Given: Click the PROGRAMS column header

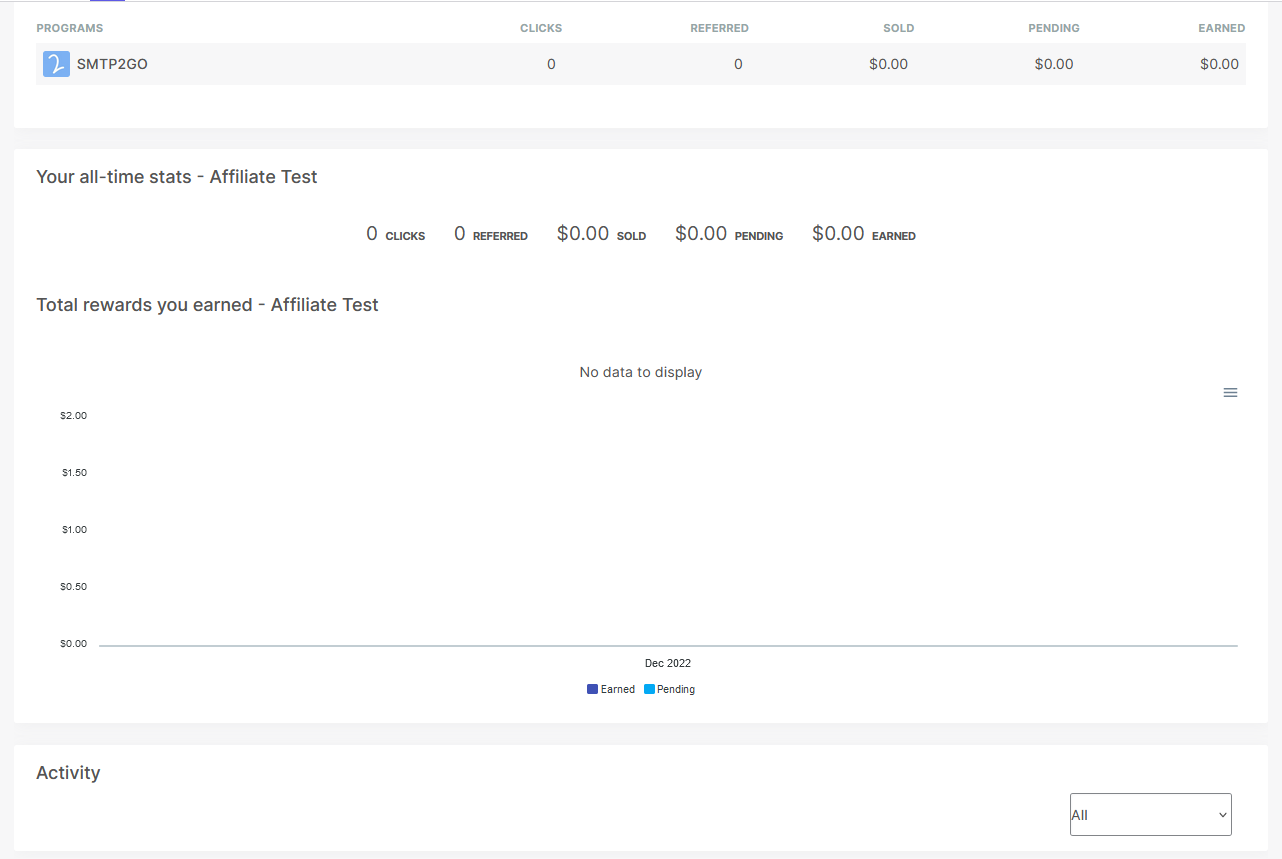Looking at the screenshot, I should (69, 28).
